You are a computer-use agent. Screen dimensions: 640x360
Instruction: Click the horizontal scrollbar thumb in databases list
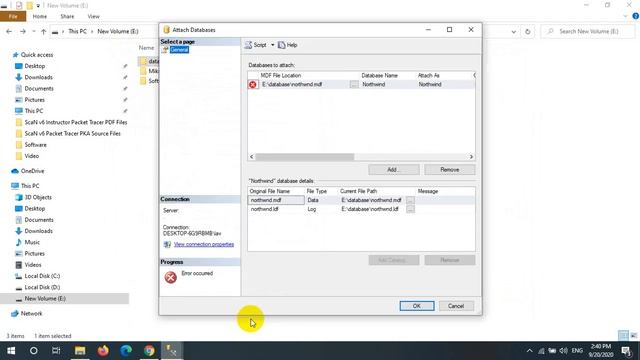click(304, 157)
